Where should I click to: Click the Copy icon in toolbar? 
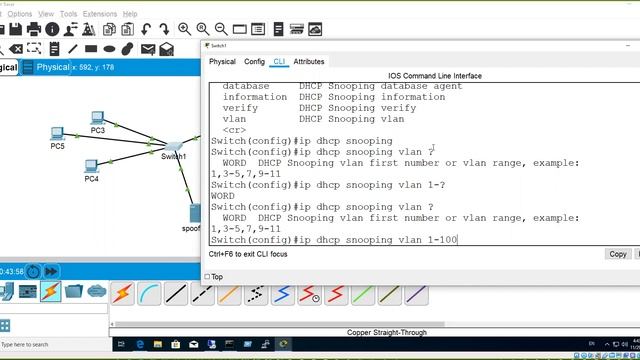(x=109, y=29)
